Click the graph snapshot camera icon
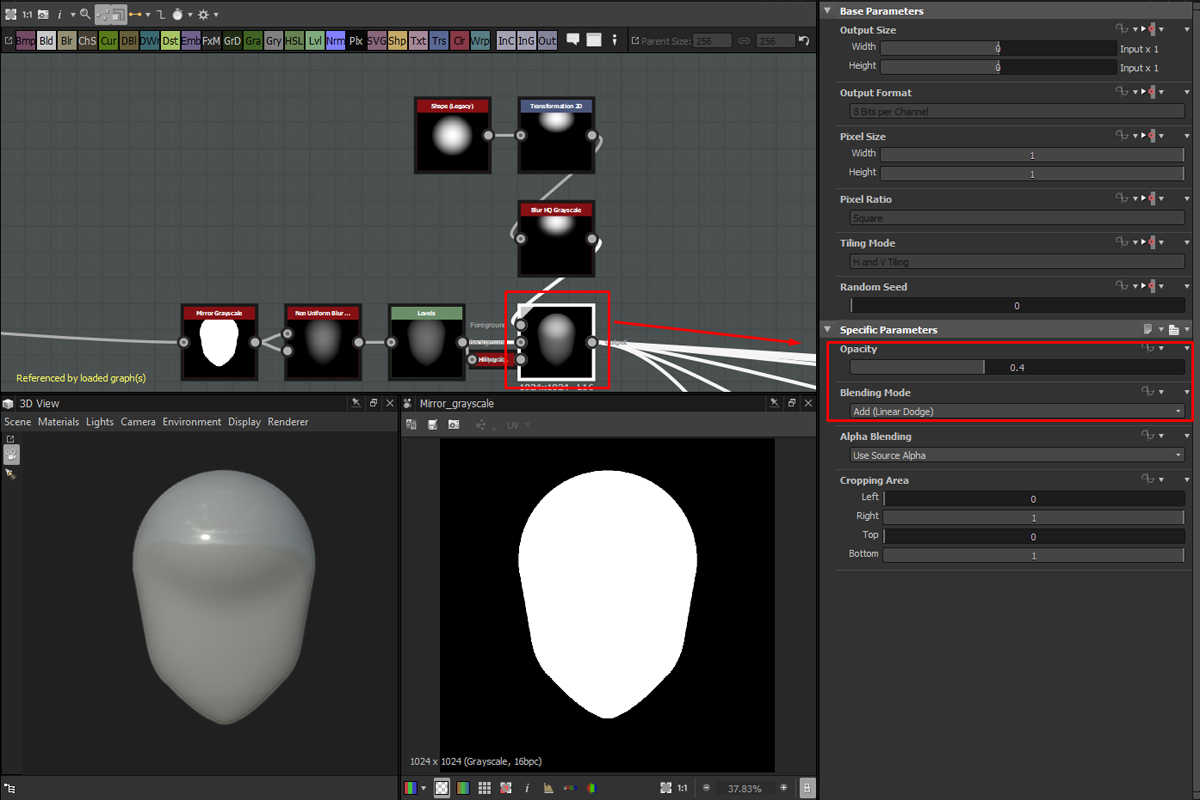Image resolution: width=1200 pixels, height=800 pixels. [x=43, y=14]
